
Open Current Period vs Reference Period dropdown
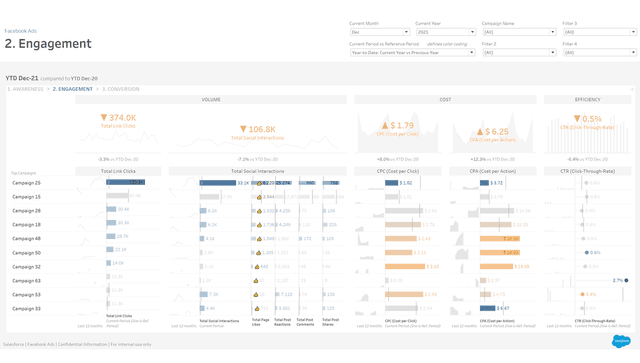tap(413, 53)
